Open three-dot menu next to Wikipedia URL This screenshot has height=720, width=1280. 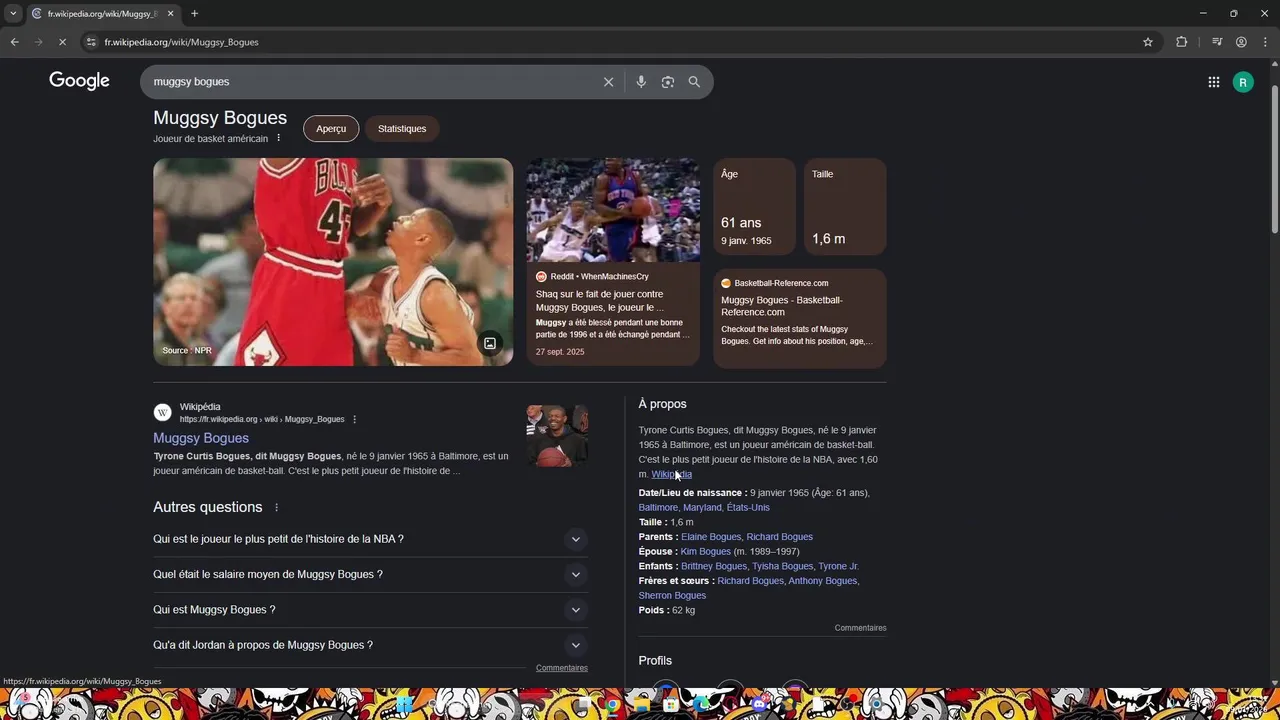coord(354,419)
